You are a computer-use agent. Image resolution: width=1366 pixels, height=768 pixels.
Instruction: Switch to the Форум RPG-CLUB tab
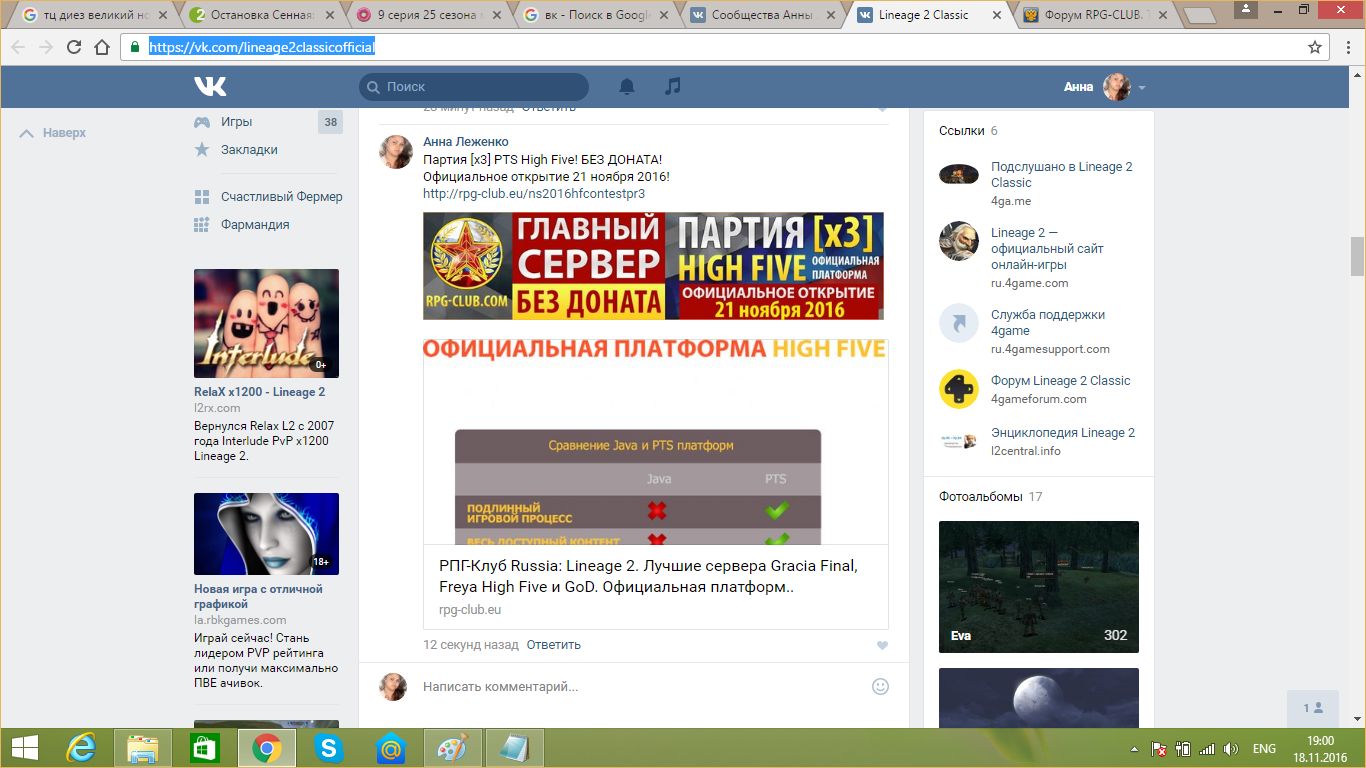[1098, 15]
